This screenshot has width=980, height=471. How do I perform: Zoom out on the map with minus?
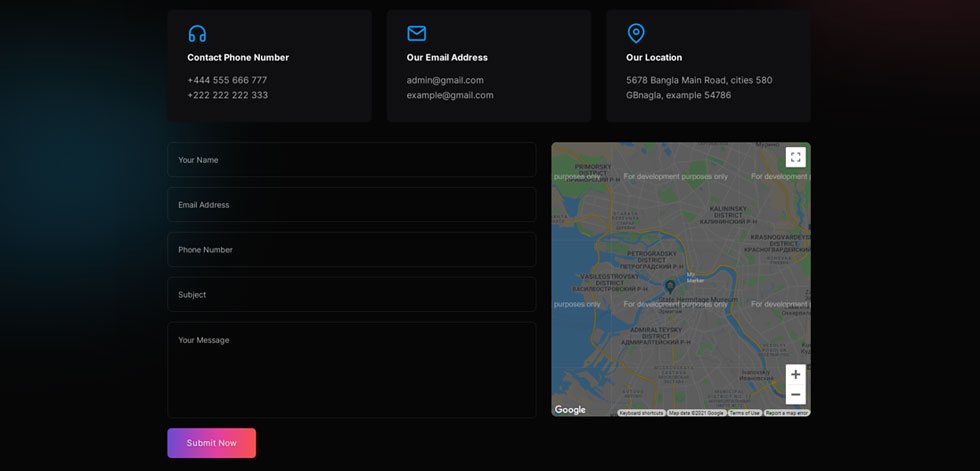[795, 395]
